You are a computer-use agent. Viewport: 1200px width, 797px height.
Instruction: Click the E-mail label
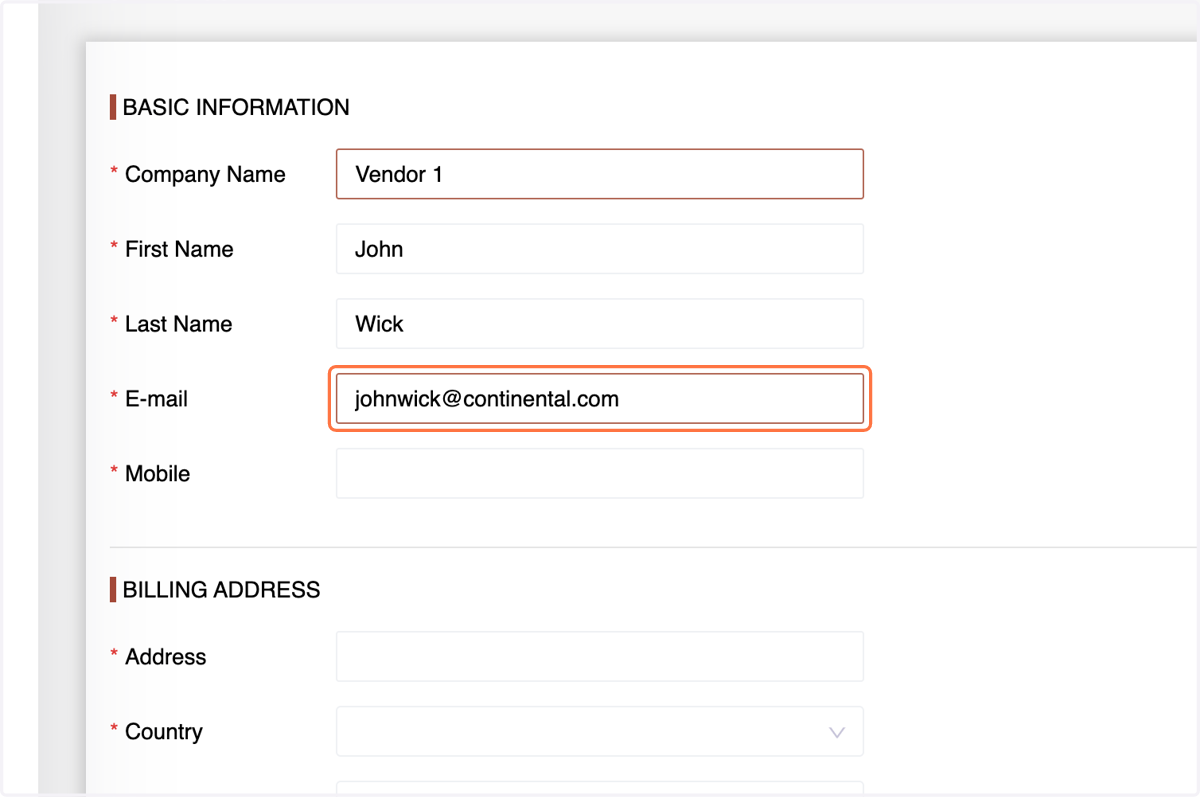(156, 399)
